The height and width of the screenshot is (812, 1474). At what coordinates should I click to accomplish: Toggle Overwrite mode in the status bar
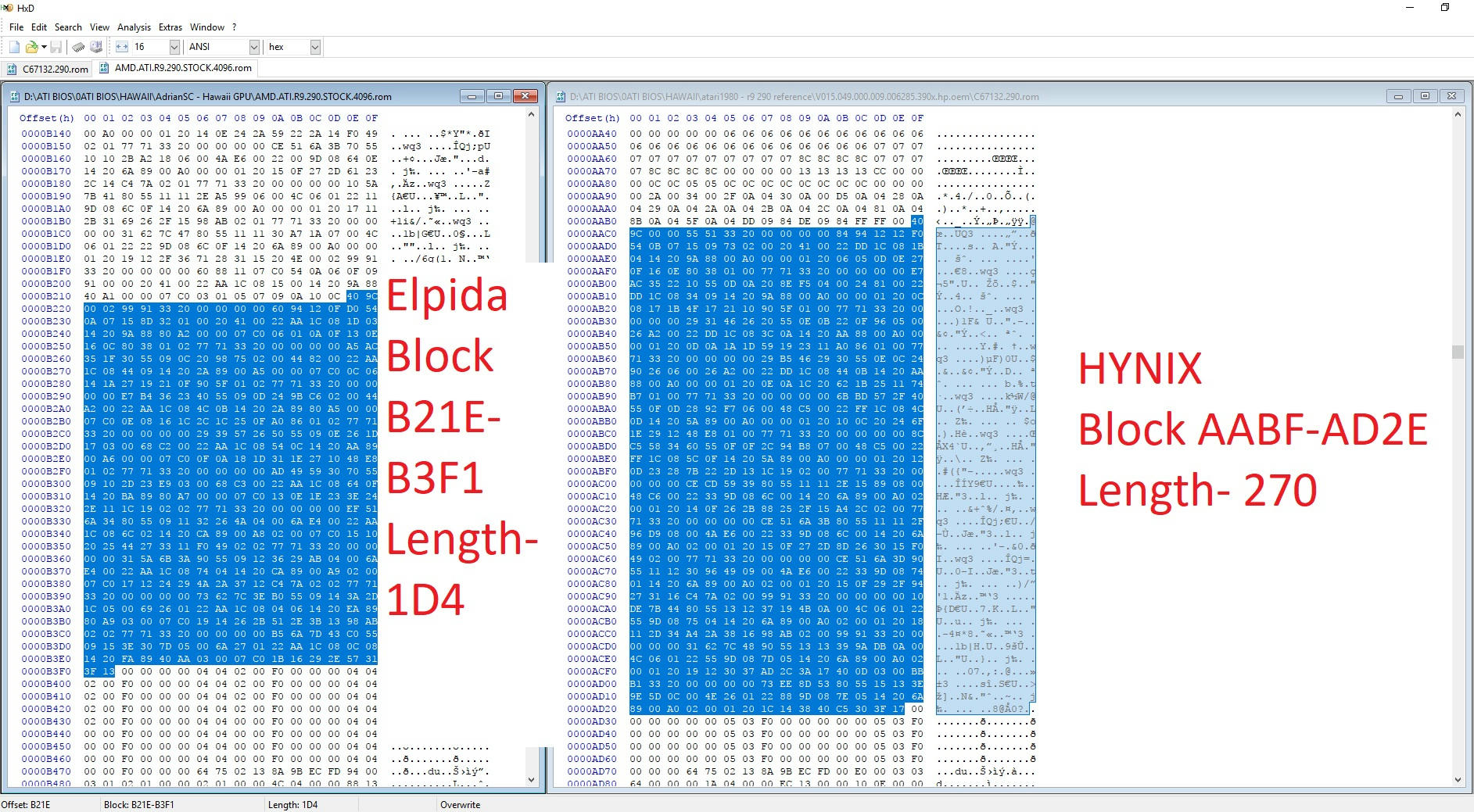pos(460,804)
